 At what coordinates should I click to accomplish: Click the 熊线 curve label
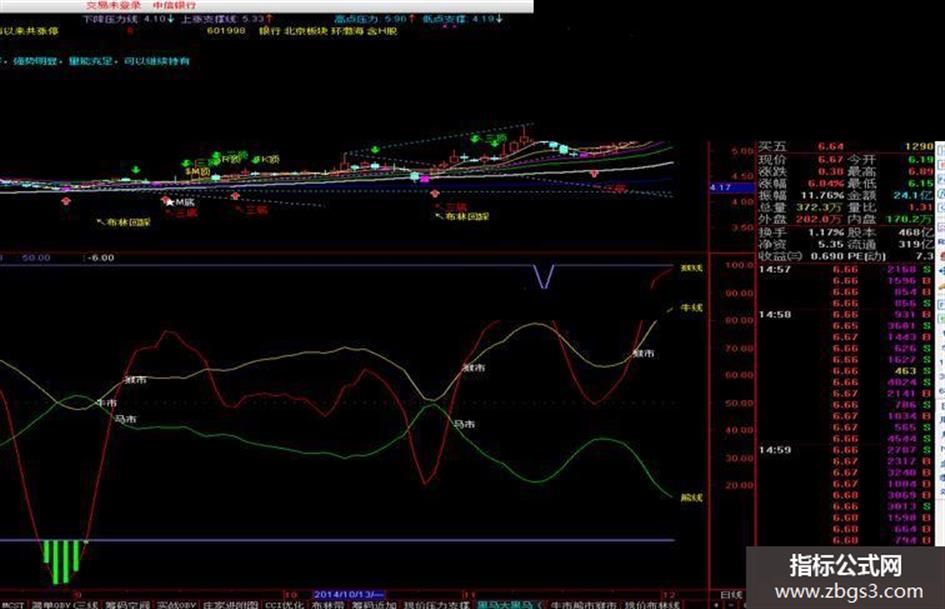(x=691, y=497)
